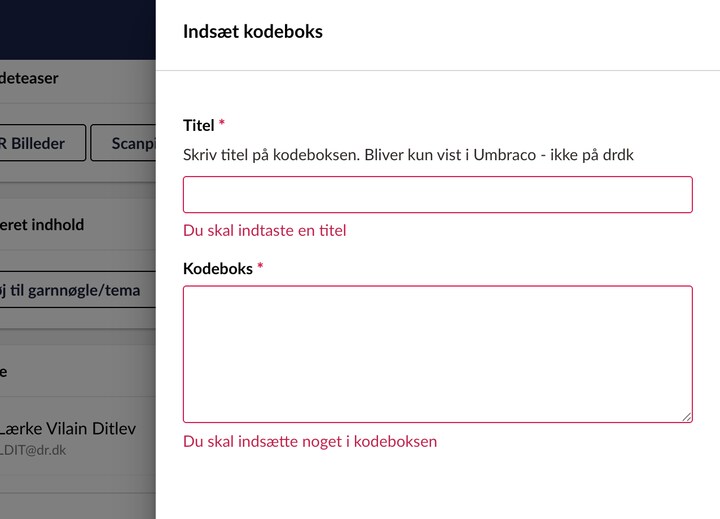Click the 'Du skal indsætte noget' error message

[309, 442]
